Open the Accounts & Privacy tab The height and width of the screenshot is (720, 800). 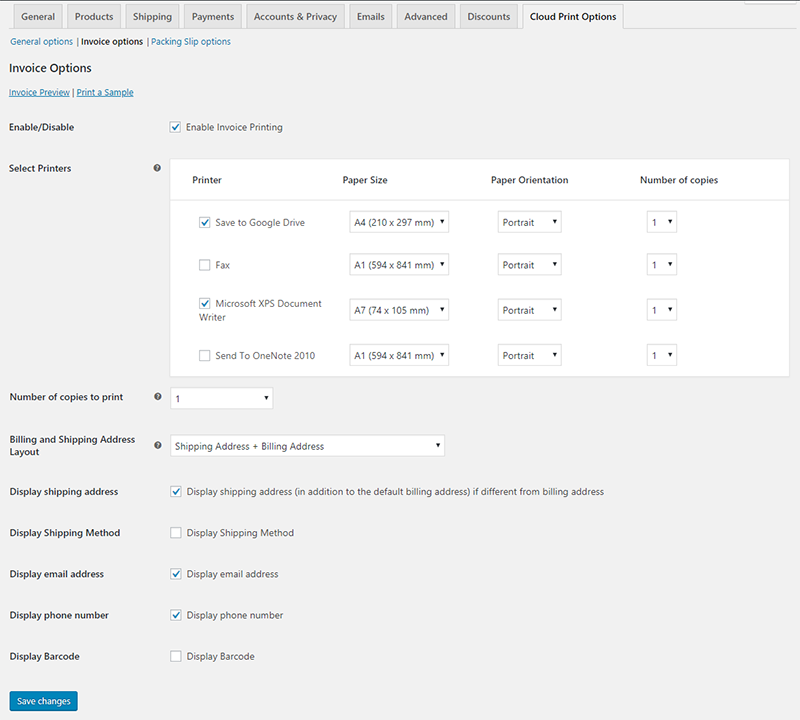(x=295, y=16)
